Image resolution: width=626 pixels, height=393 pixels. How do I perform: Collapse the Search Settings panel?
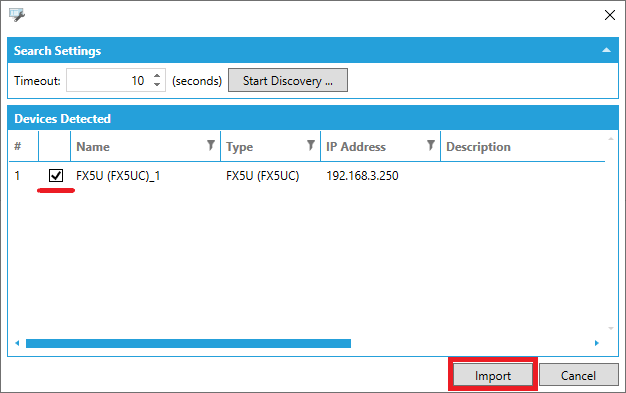coord(606,50)
